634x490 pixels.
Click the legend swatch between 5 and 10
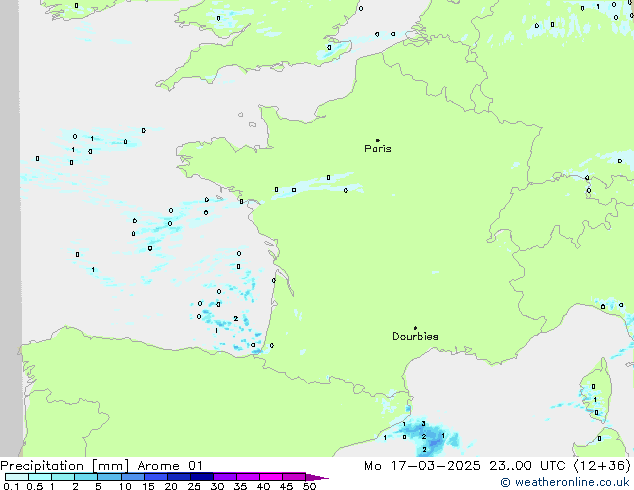point(110,477)
